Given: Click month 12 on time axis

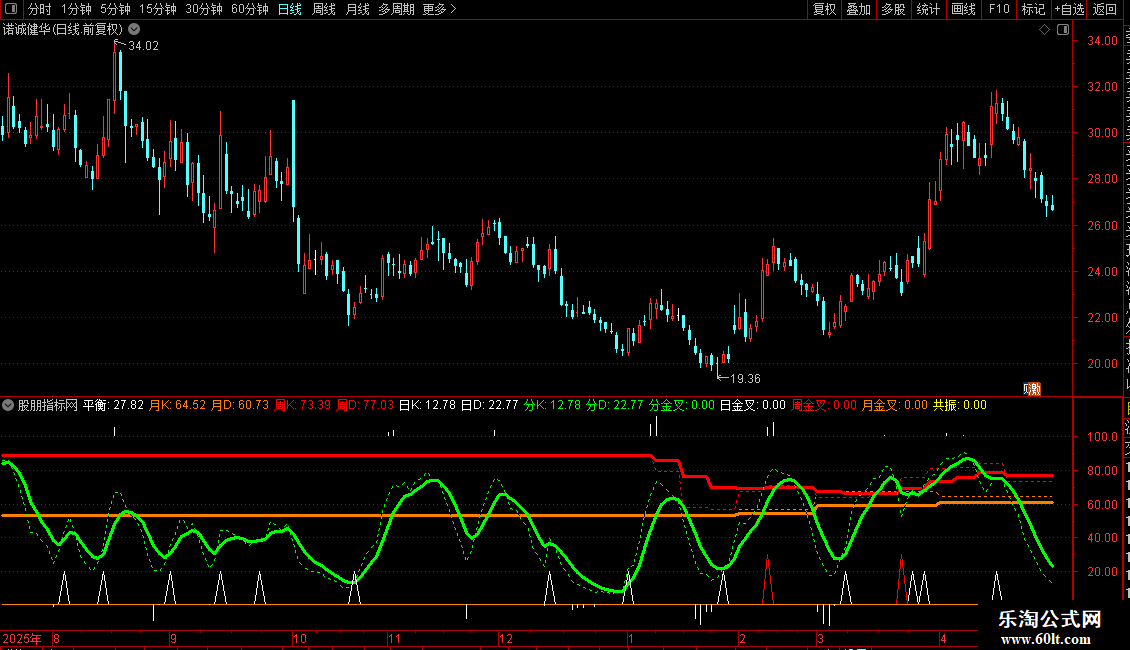Looking at the screenshot, I should pos(506,638).
